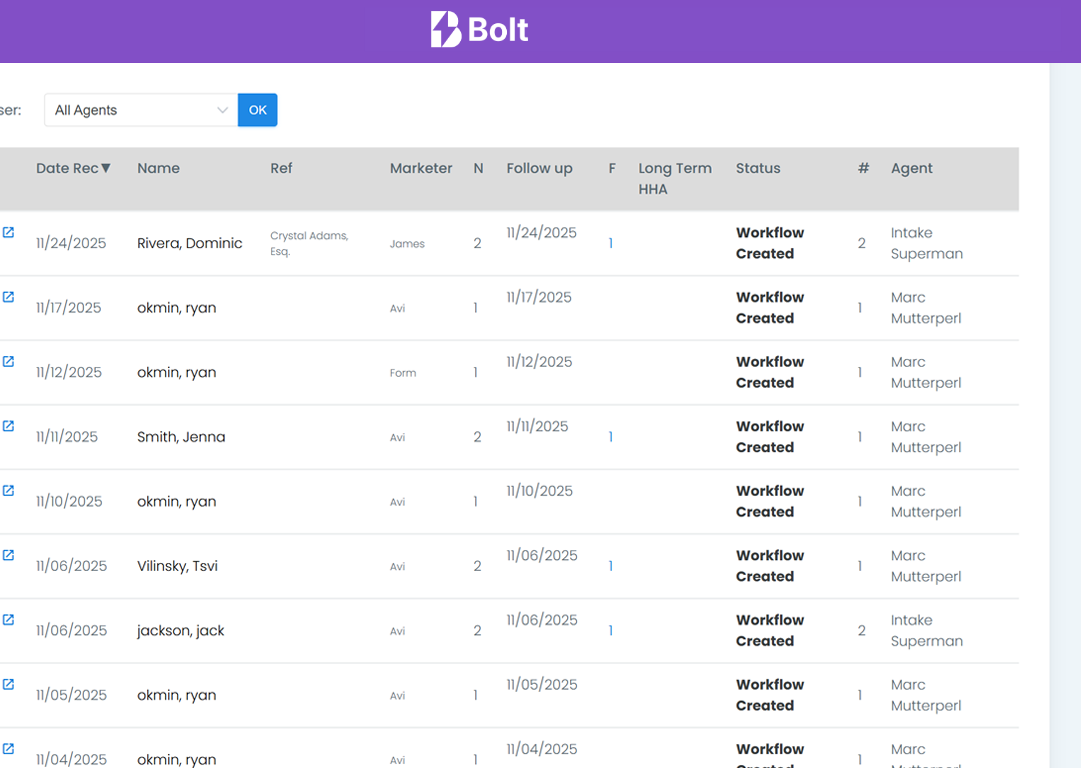Click the Status column header
Image resolution: width=1081 pixels, height=768 pixels.
click(x=758, y=168)
